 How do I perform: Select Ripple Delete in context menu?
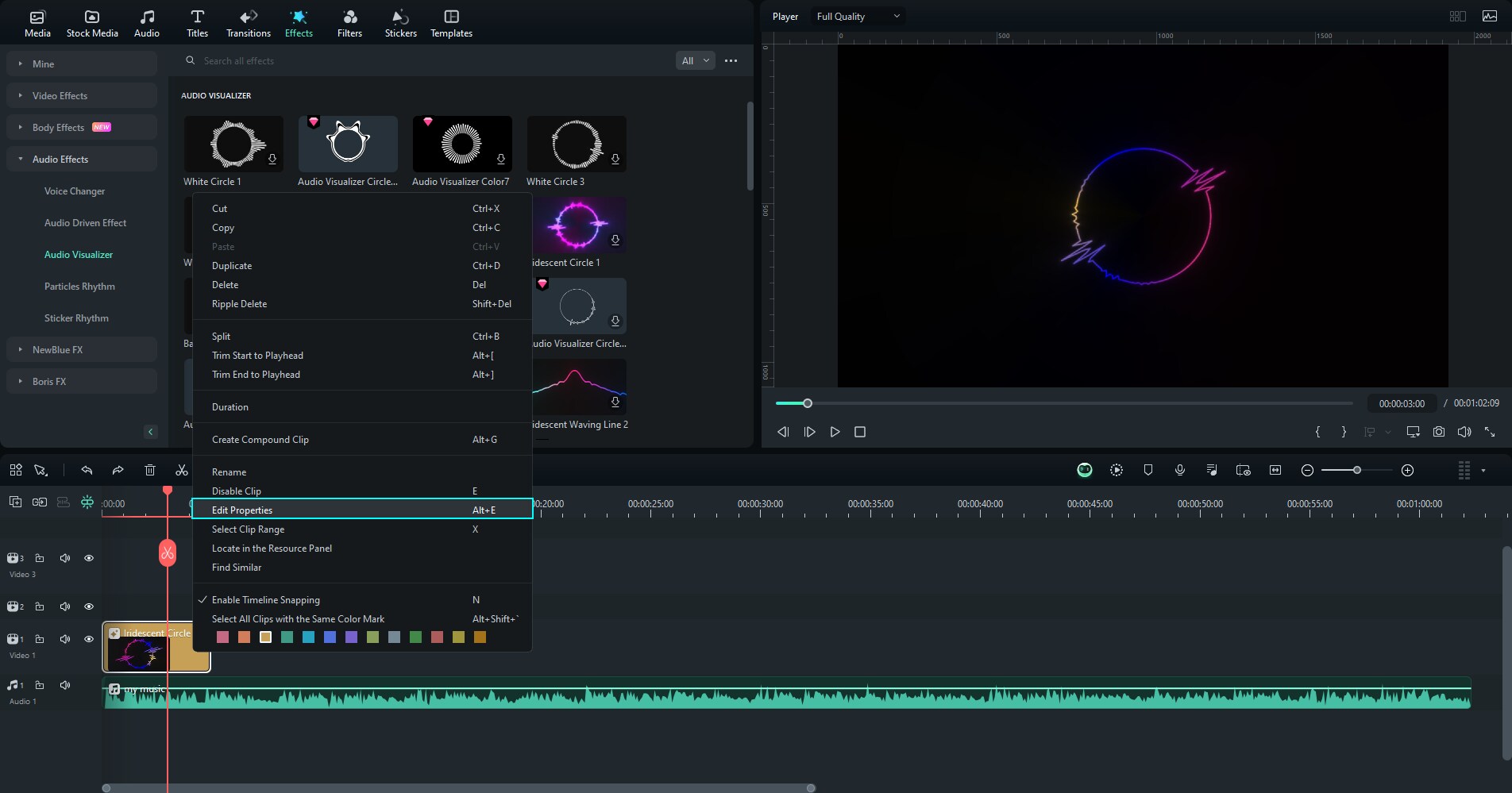pos(240,304)
